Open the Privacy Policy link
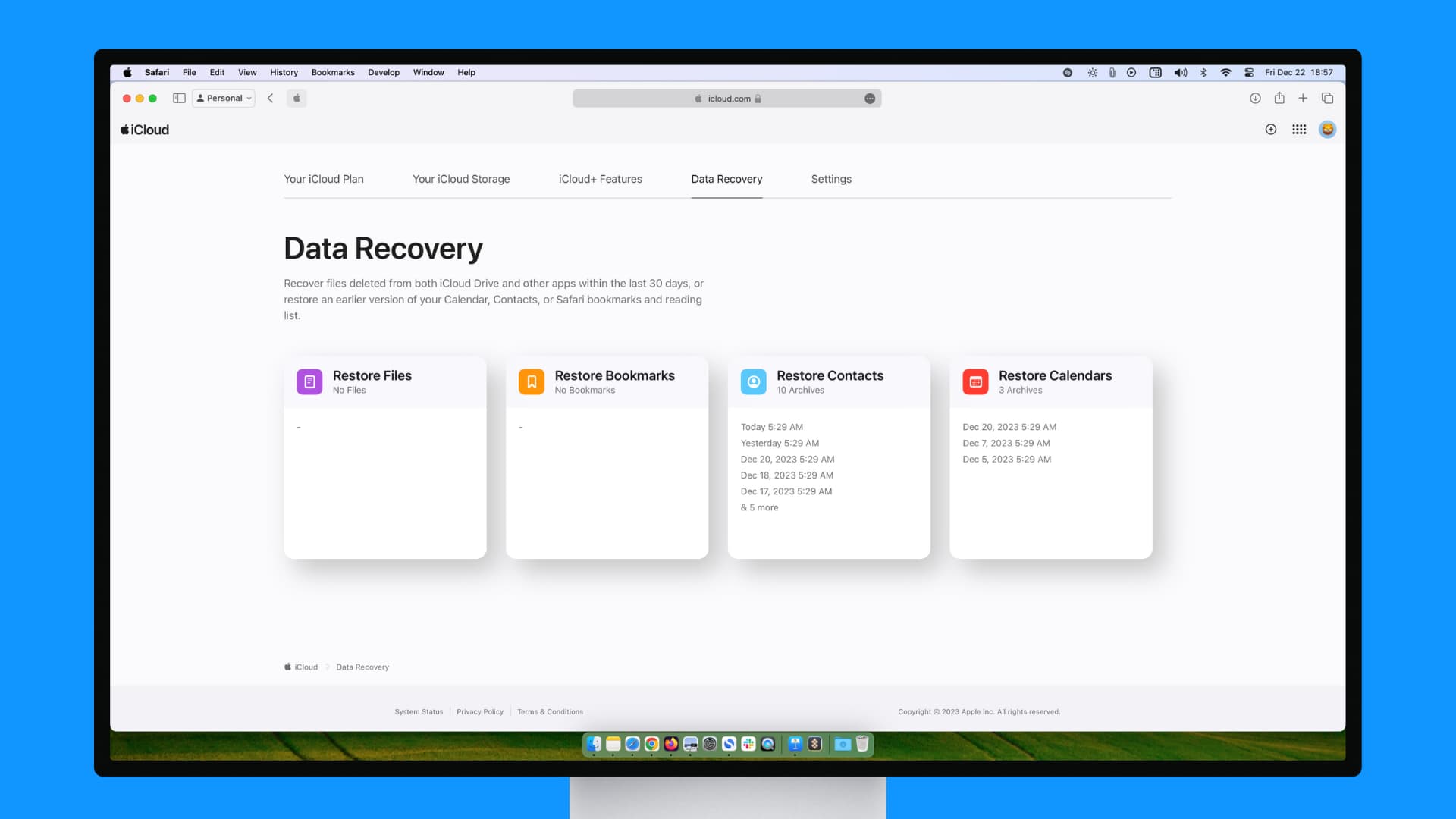Screen dimensions: 1456x819 coord(479,711)
